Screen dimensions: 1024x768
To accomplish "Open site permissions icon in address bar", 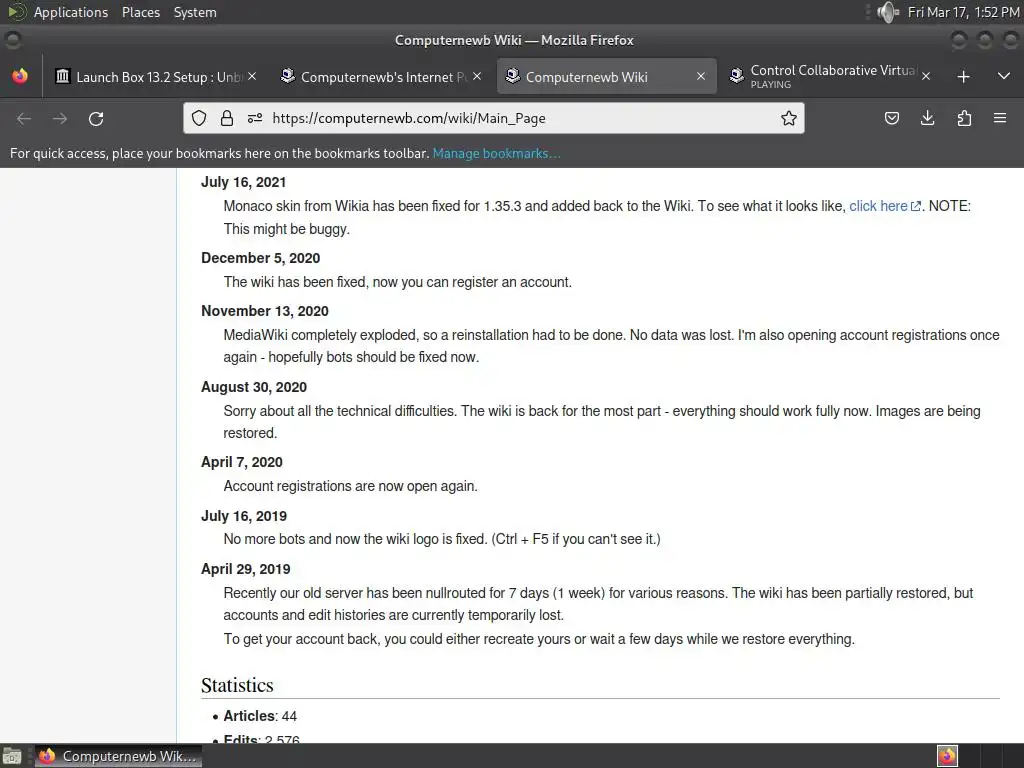I will tap(255, 118).
